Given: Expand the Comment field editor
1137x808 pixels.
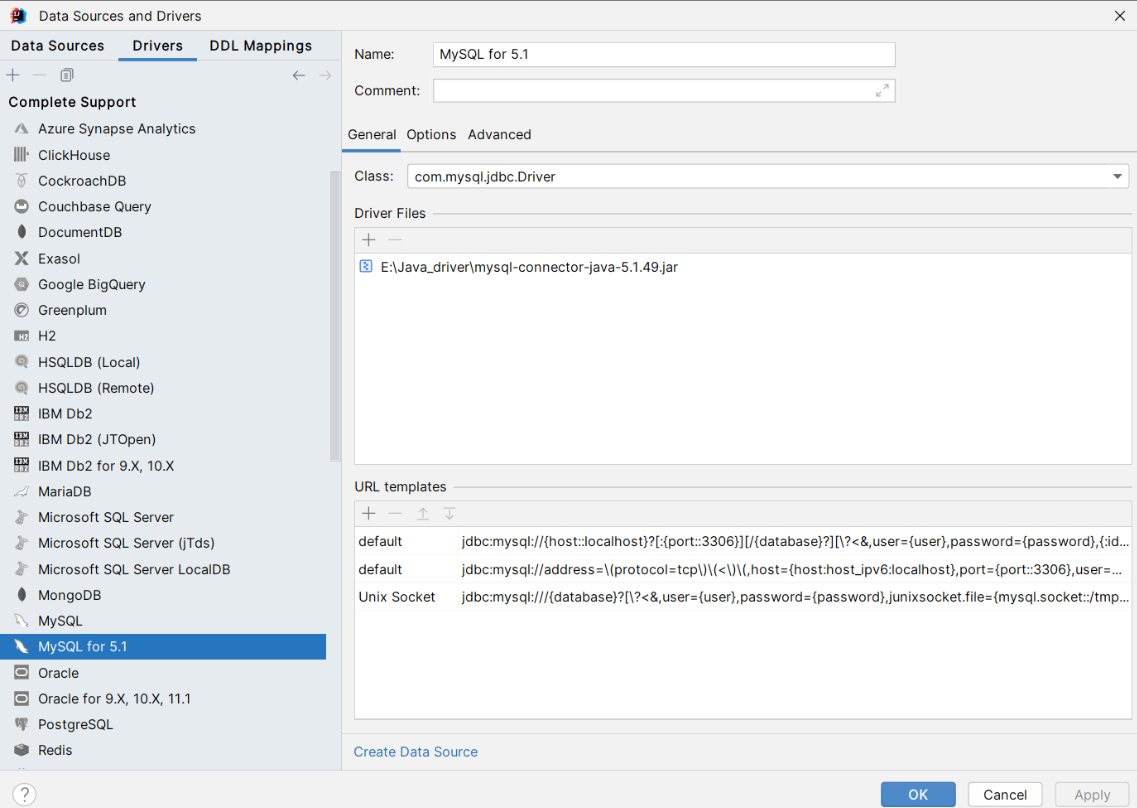Looking at the screenshot, I should tap(882, 91).
